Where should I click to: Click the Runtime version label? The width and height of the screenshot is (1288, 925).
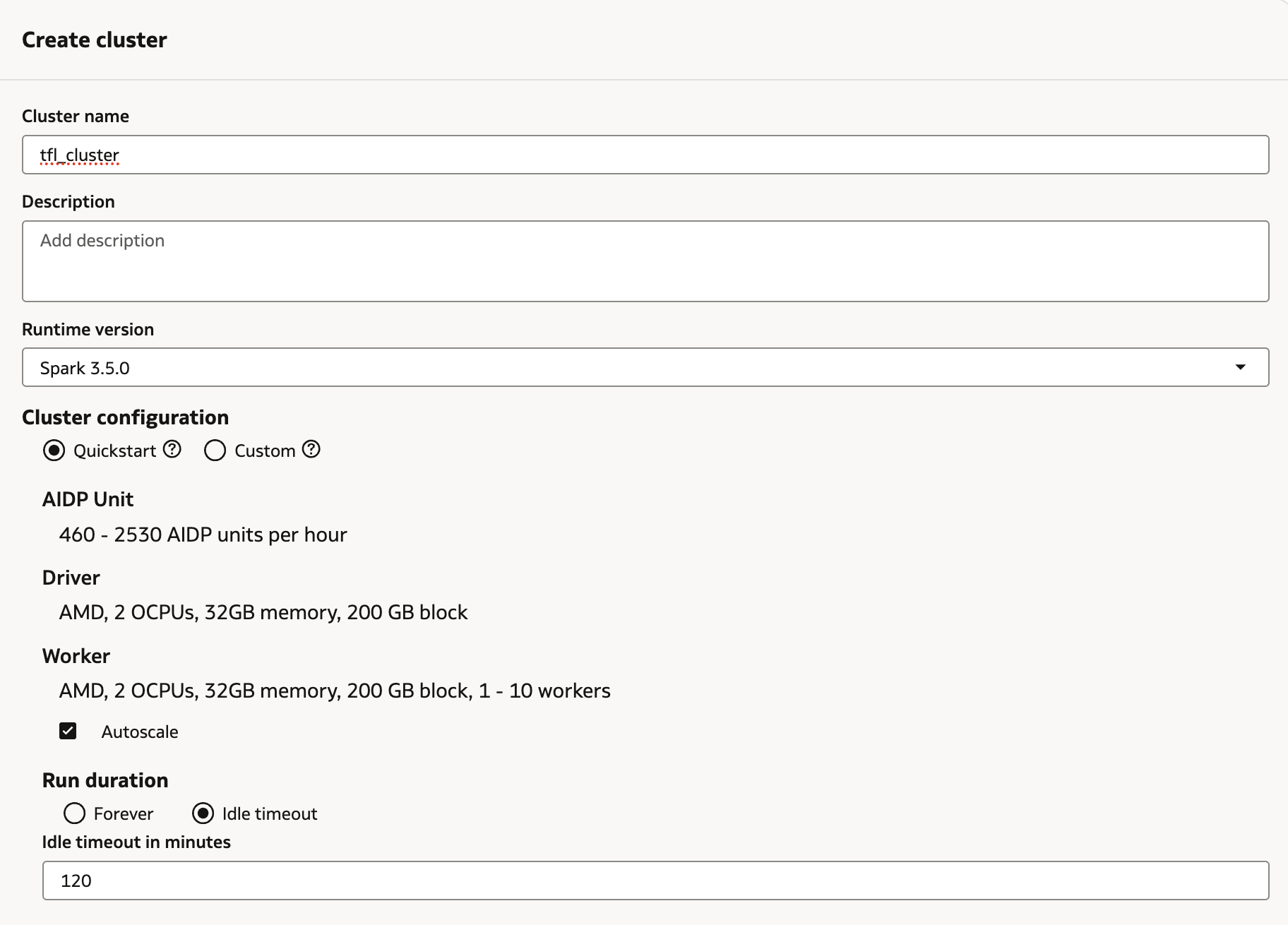tap(88, 329)
